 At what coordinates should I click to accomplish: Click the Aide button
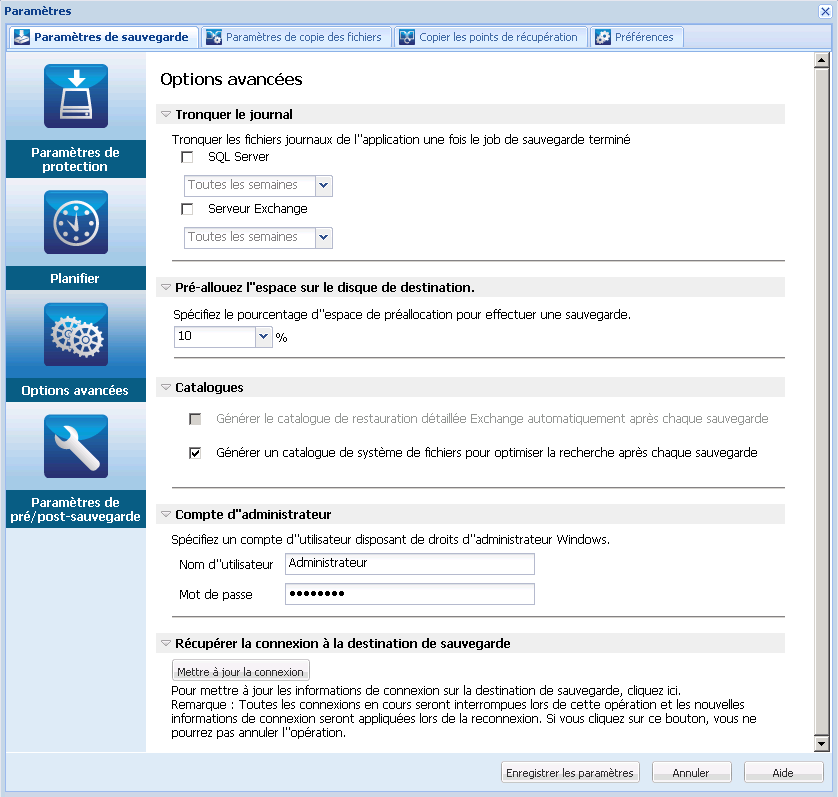coord(783,772)
